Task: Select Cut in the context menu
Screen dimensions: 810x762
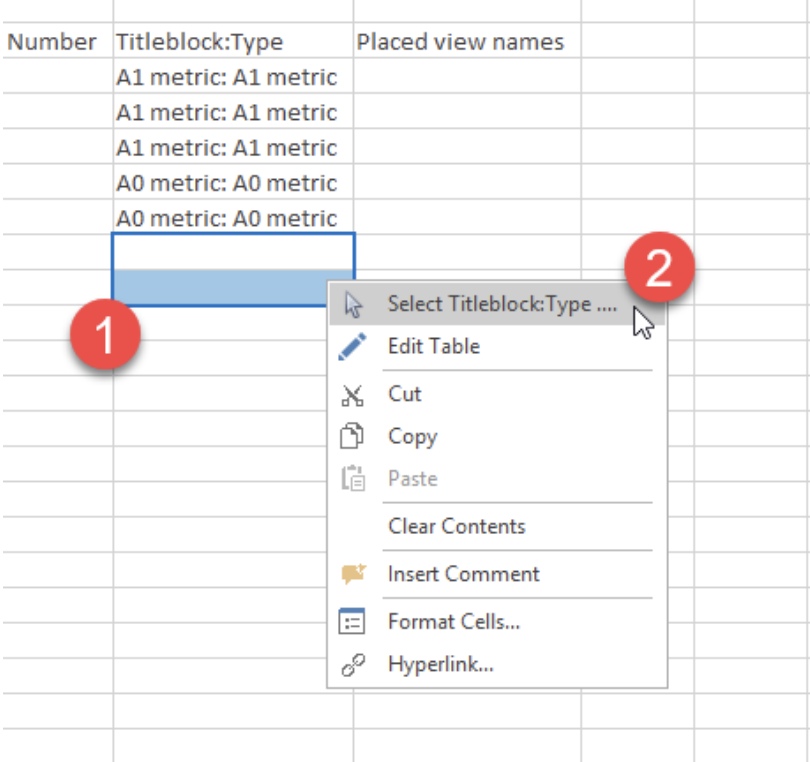Action: click(497, 394)
